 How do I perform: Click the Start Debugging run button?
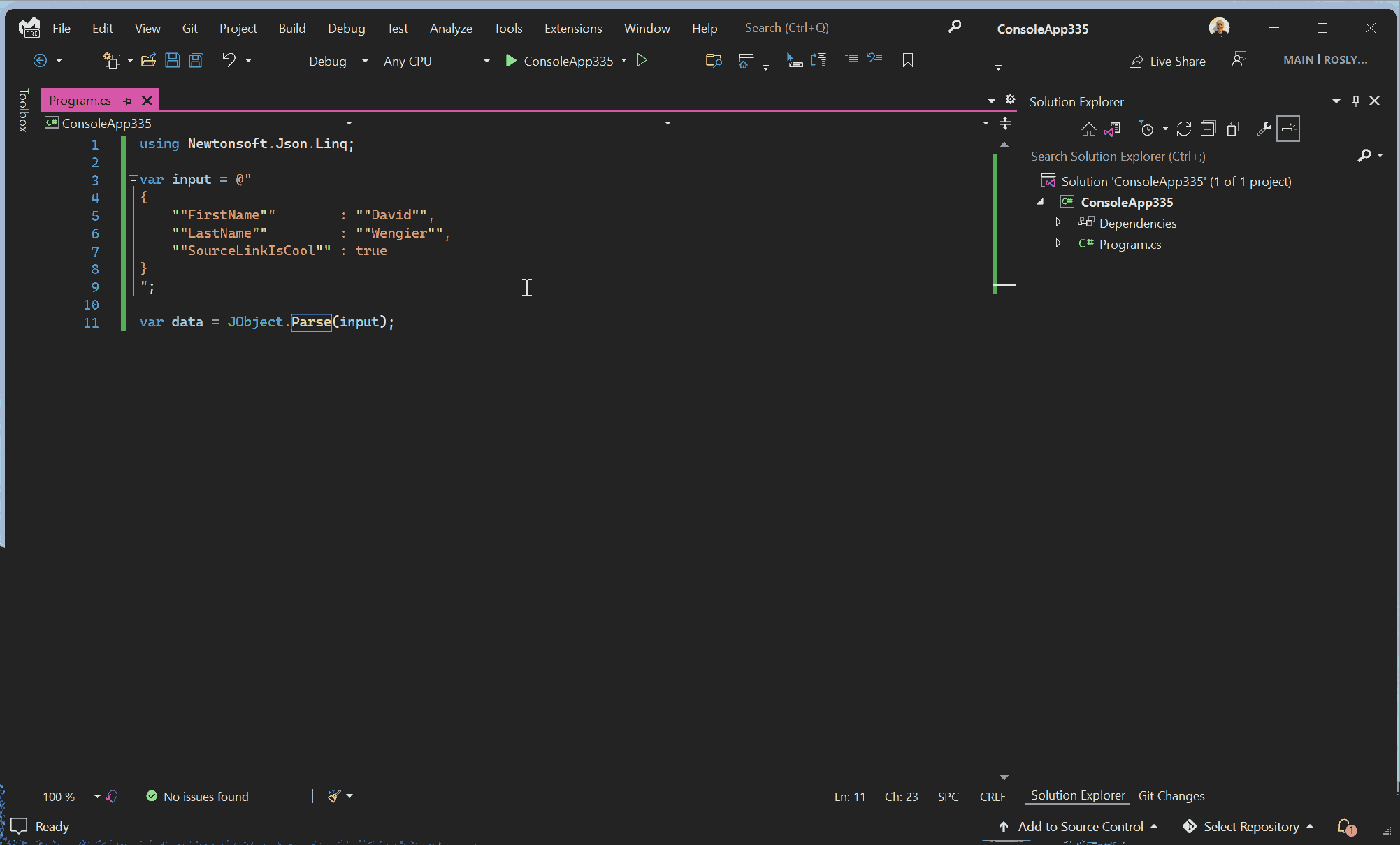(511, 61)
